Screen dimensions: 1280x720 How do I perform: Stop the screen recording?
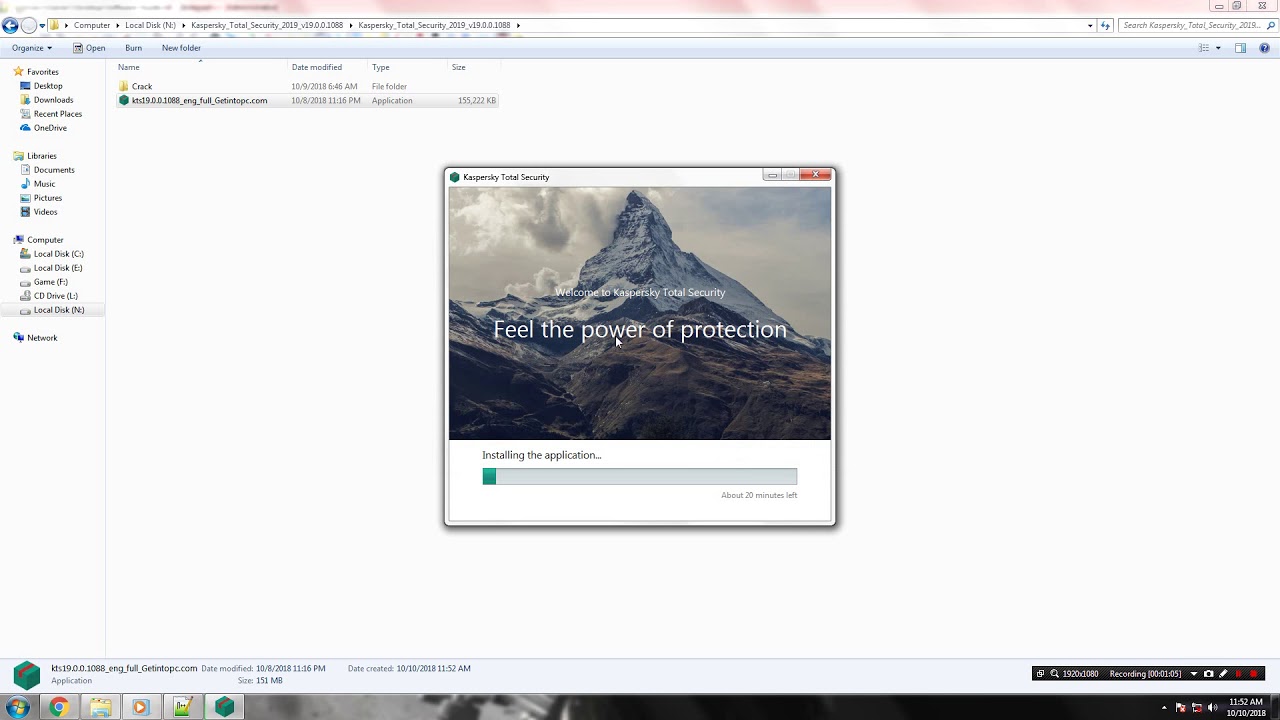(x=1254, y=674)
